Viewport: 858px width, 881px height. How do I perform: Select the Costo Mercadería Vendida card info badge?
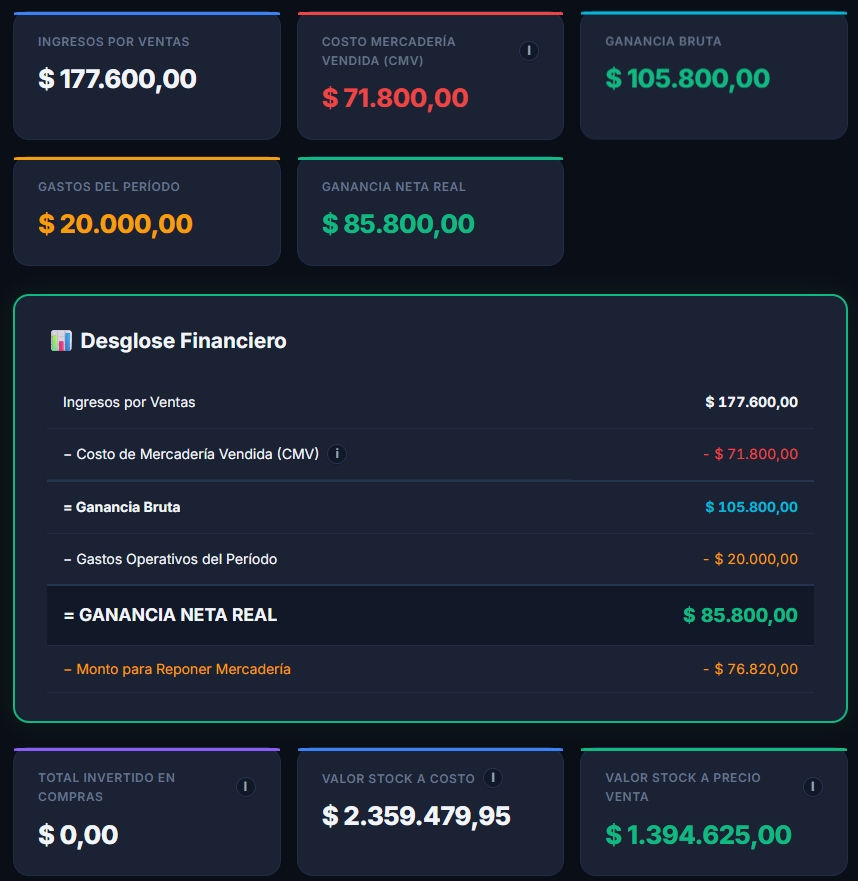529,50
